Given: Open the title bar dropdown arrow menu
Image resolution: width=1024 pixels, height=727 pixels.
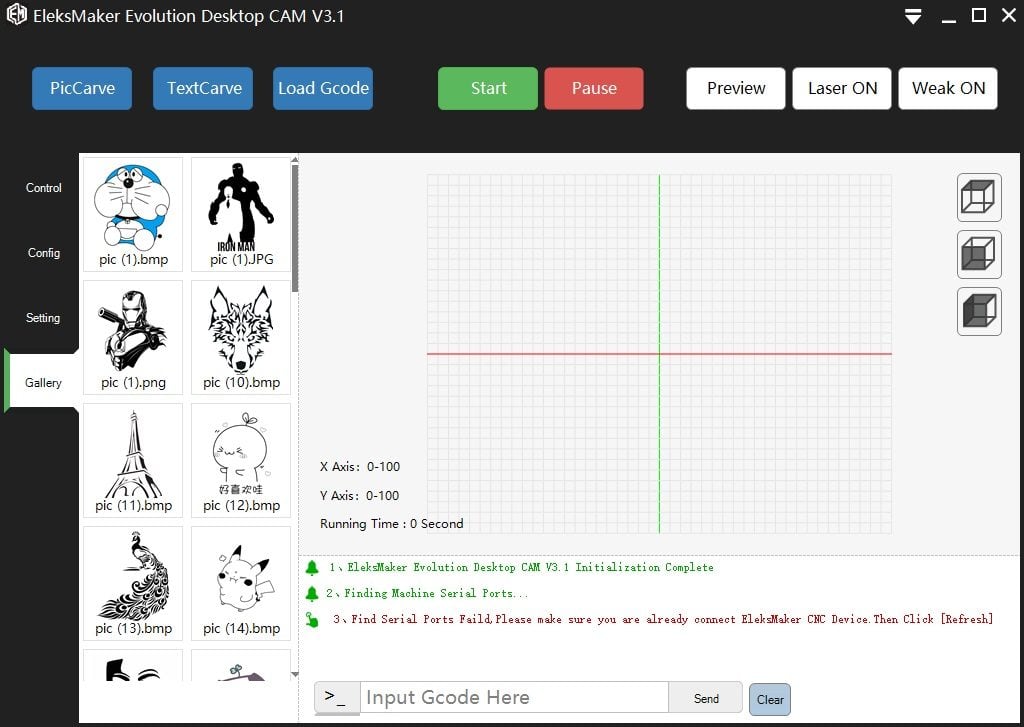Looking at the screenshot, I should pyautogui.click(x=913, y=16).
